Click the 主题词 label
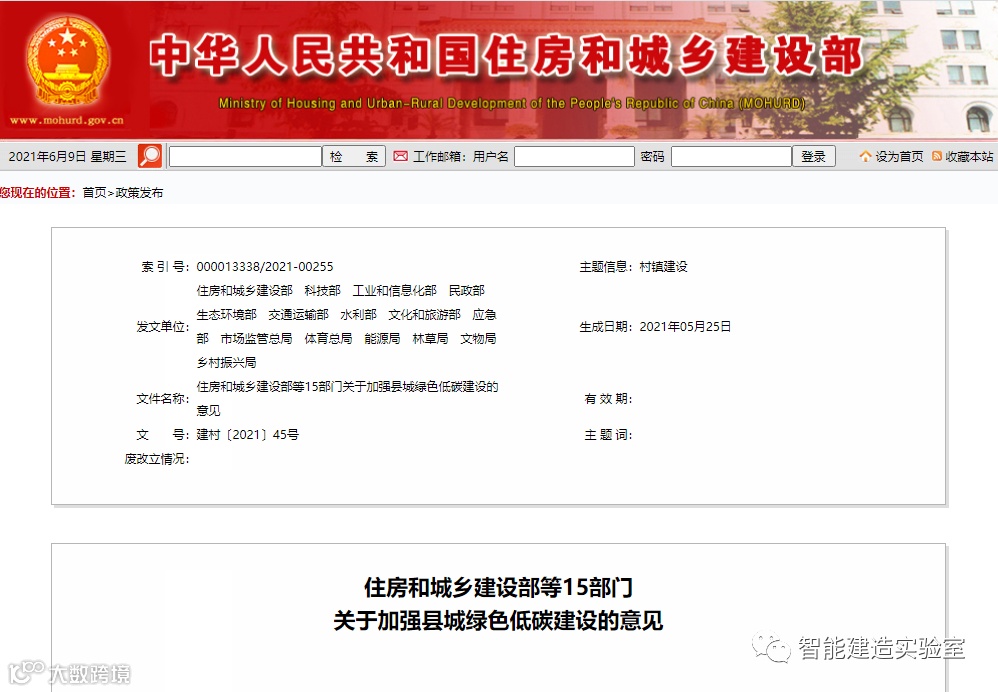The height and width of the screenshot is (692, 998). pos(608,435)
